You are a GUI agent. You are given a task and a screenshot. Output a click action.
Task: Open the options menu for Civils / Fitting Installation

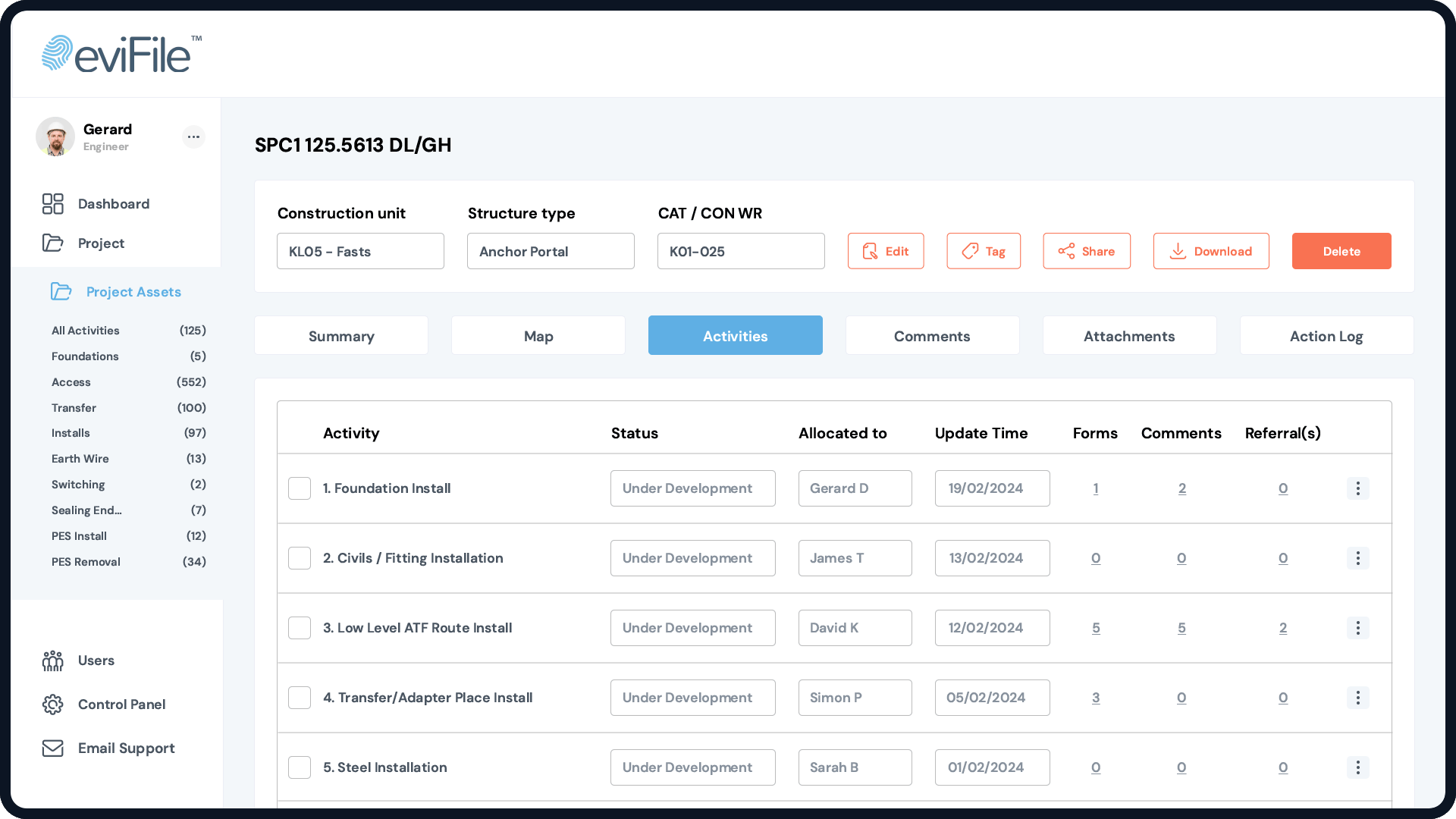(x=1357, y=558)
